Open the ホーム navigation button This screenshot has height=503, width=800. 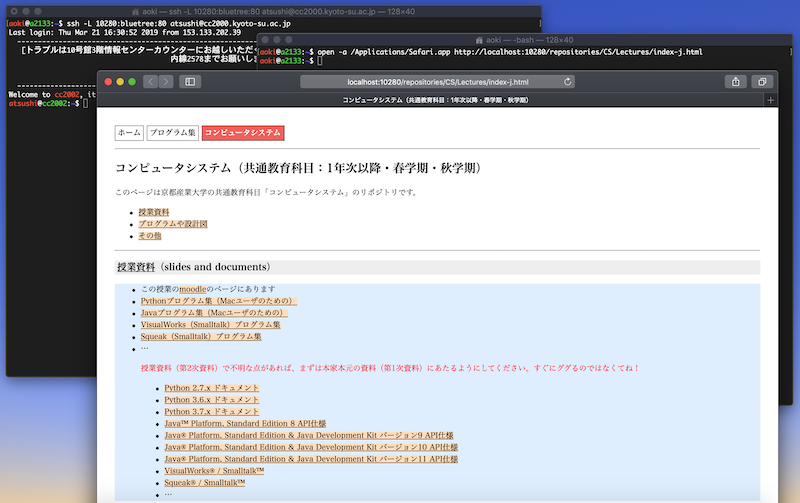pos(129,133)
